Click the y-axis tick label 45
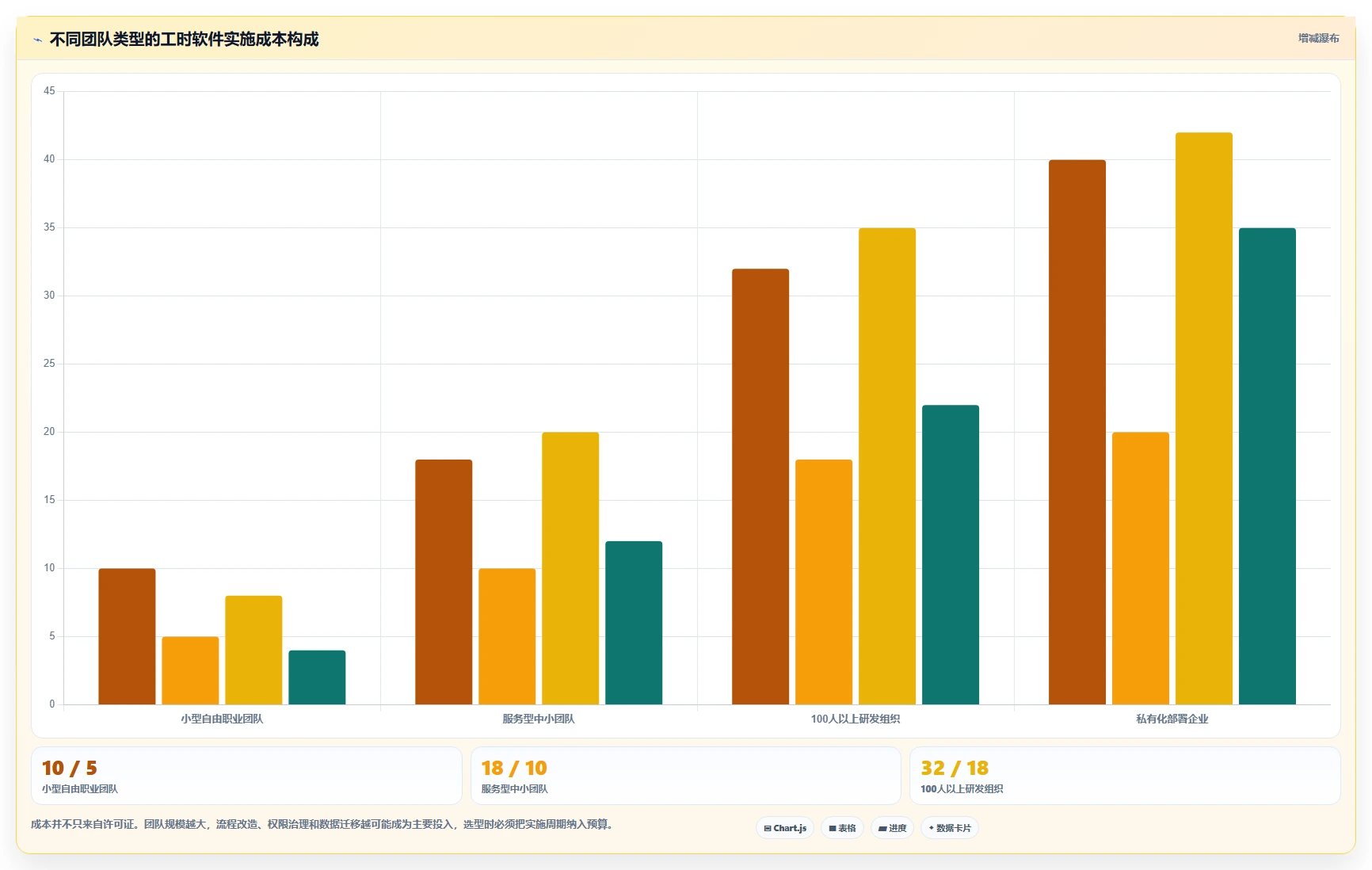The height and width of the screenshot is (870, 1372). pos(49,91)
